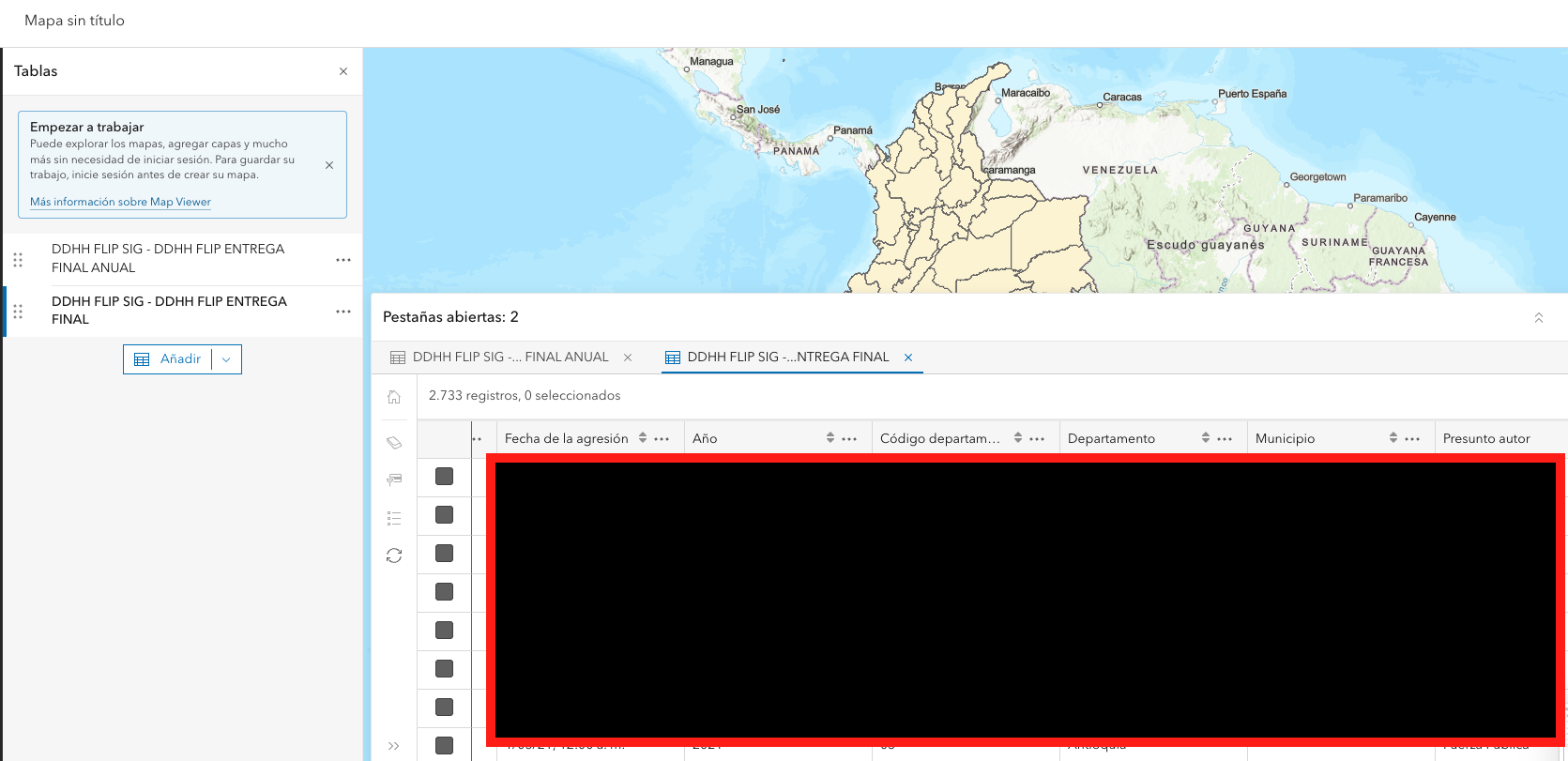Viewport: 1568px width, 761px height.
Task: Expand the table toolbar with the double chevron
Action: (x=394, y=746)
